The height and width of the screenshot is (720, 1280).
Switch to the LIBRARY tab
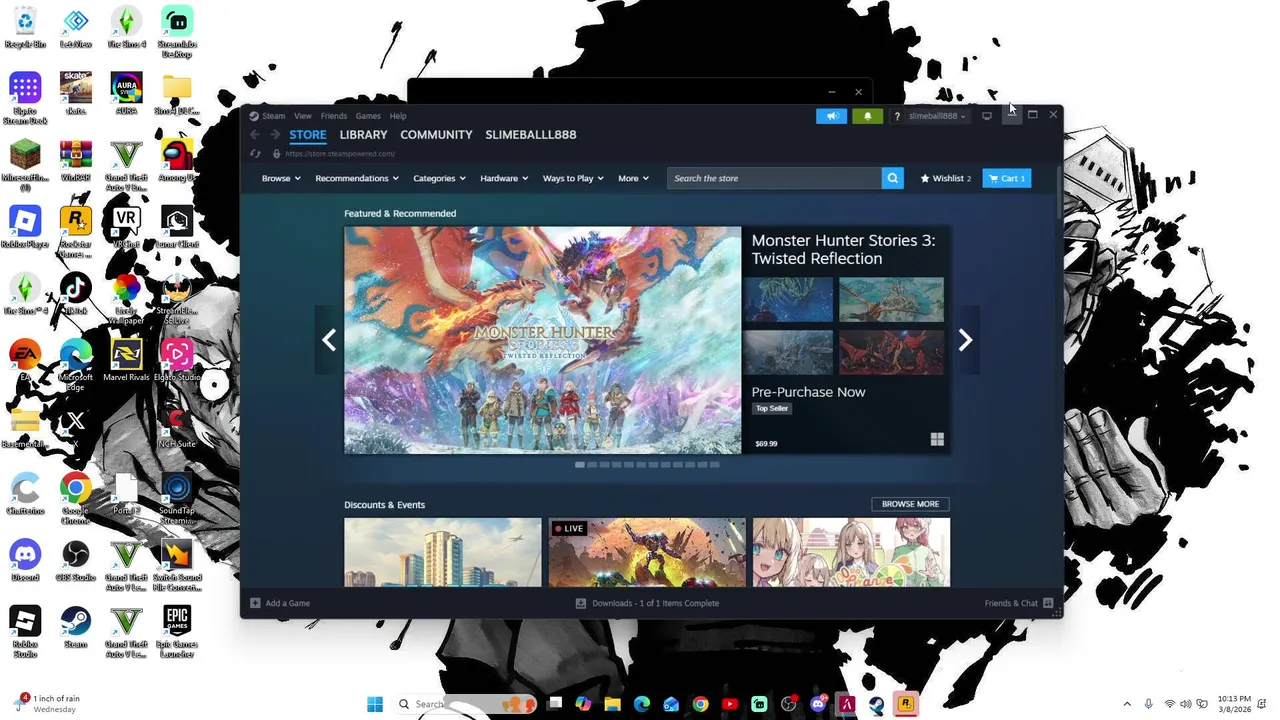pyautogui.click(x=363, y=135)
